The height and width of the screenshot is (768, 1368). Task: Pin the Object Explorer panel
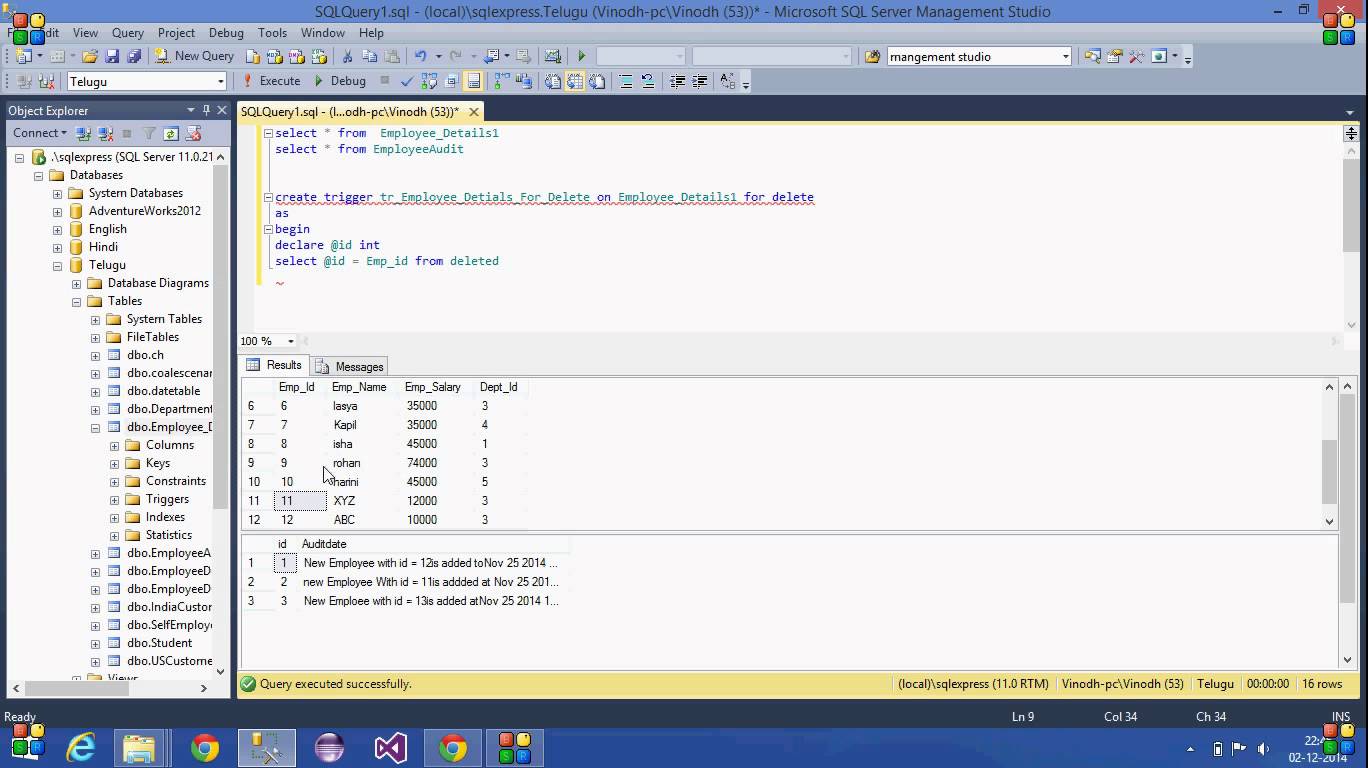coord(206,110)
